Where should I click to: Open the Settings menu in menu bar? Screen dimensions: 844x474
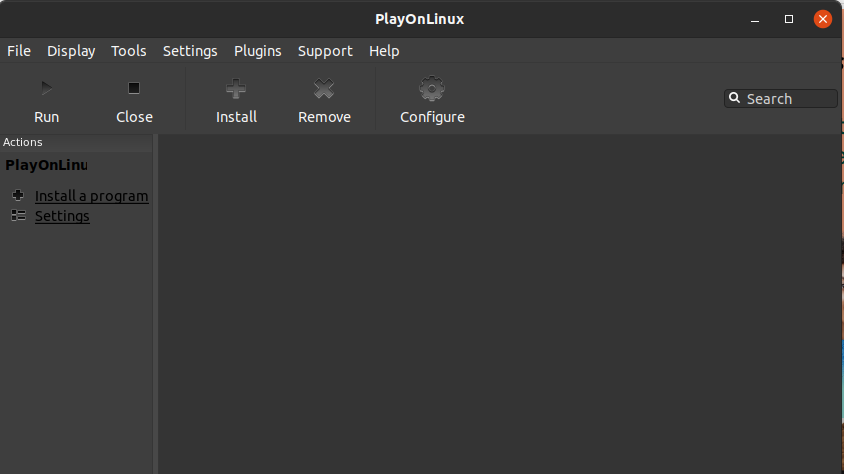pyautogui.click(x=190, y=51)
